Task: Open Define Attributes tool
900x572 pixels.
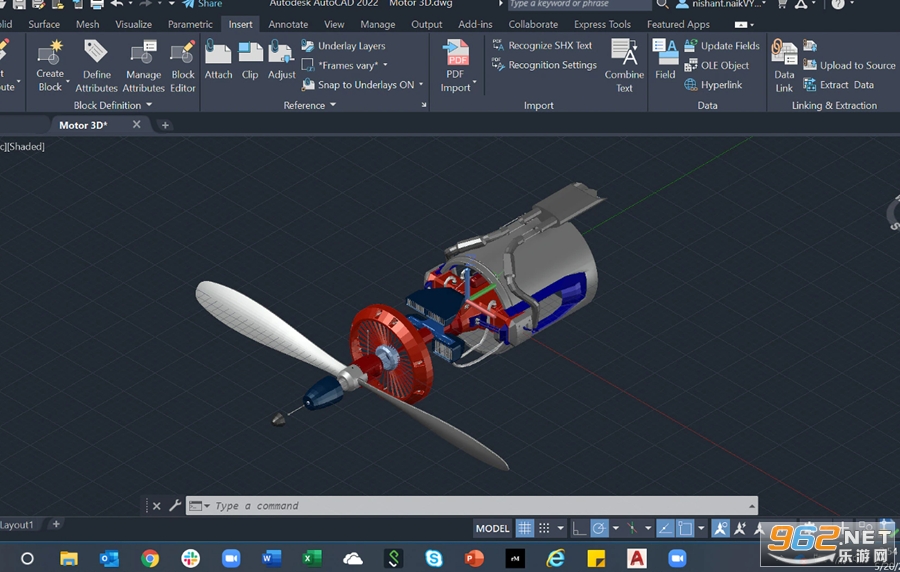Action: (96, 66)
